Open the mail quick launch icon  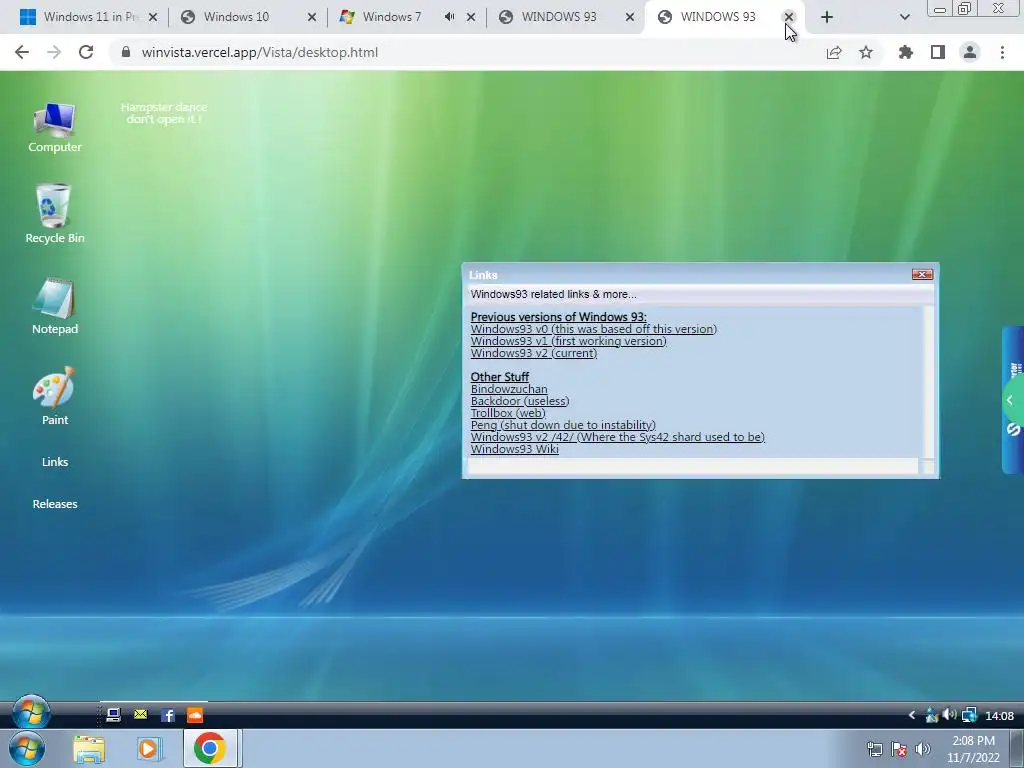click(140, 715)
